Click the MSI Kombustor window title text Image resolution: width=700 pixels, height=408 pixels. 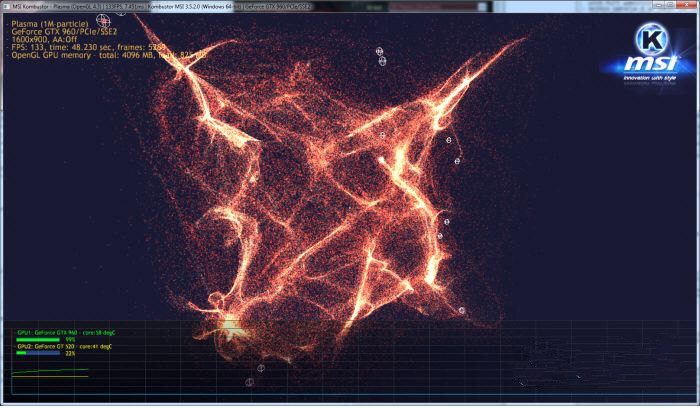pyautogui.click(x=162, y=7)
